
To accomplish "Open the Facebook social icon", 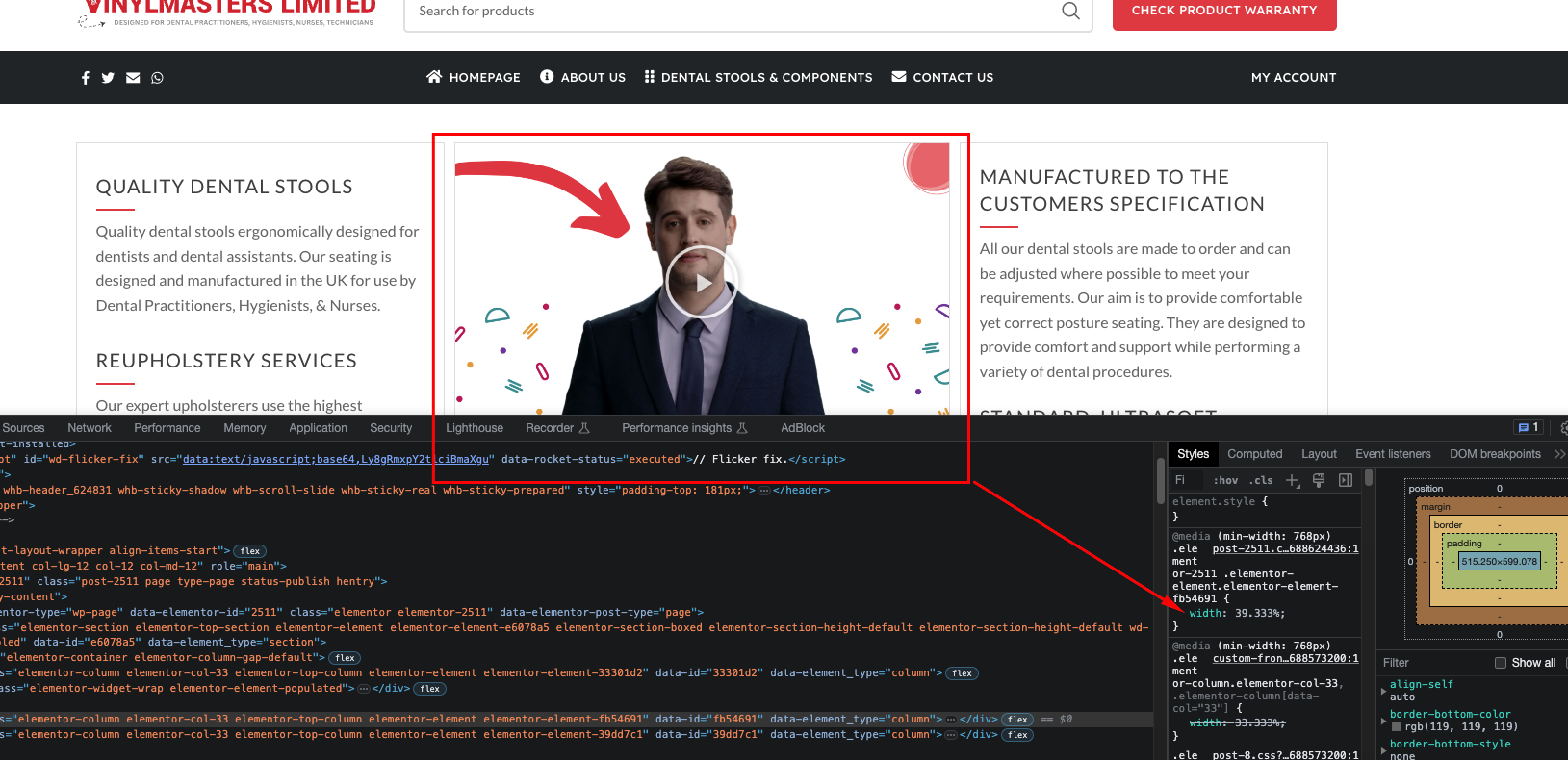I will pyautogui.click(x=86, y=78).
